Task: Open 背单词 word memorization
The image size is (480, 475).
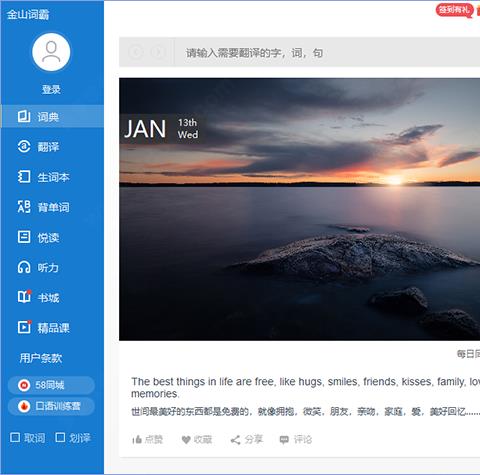Action: [x=52, y=207]
